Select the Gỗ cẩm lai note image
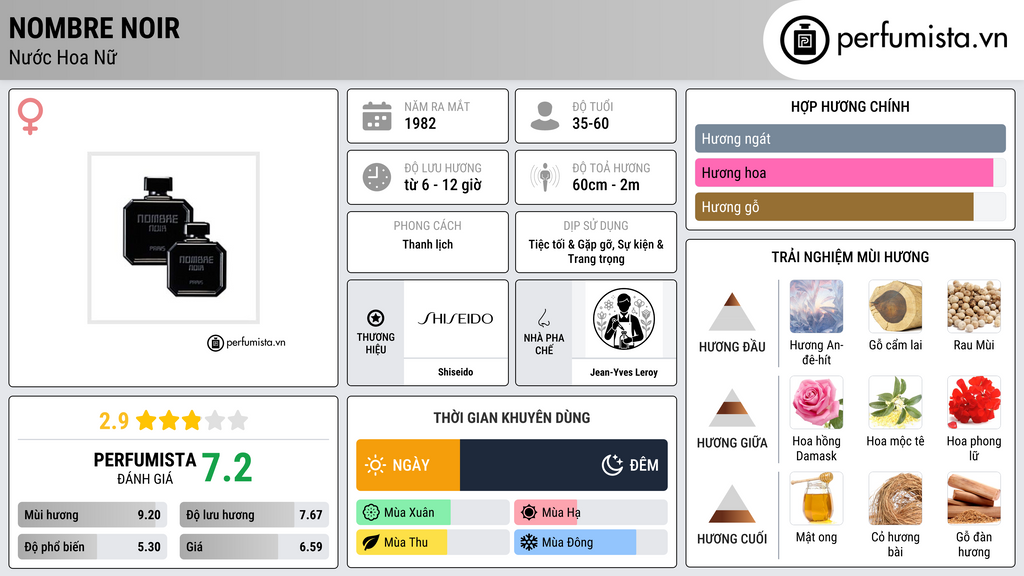 pos(895,307)
